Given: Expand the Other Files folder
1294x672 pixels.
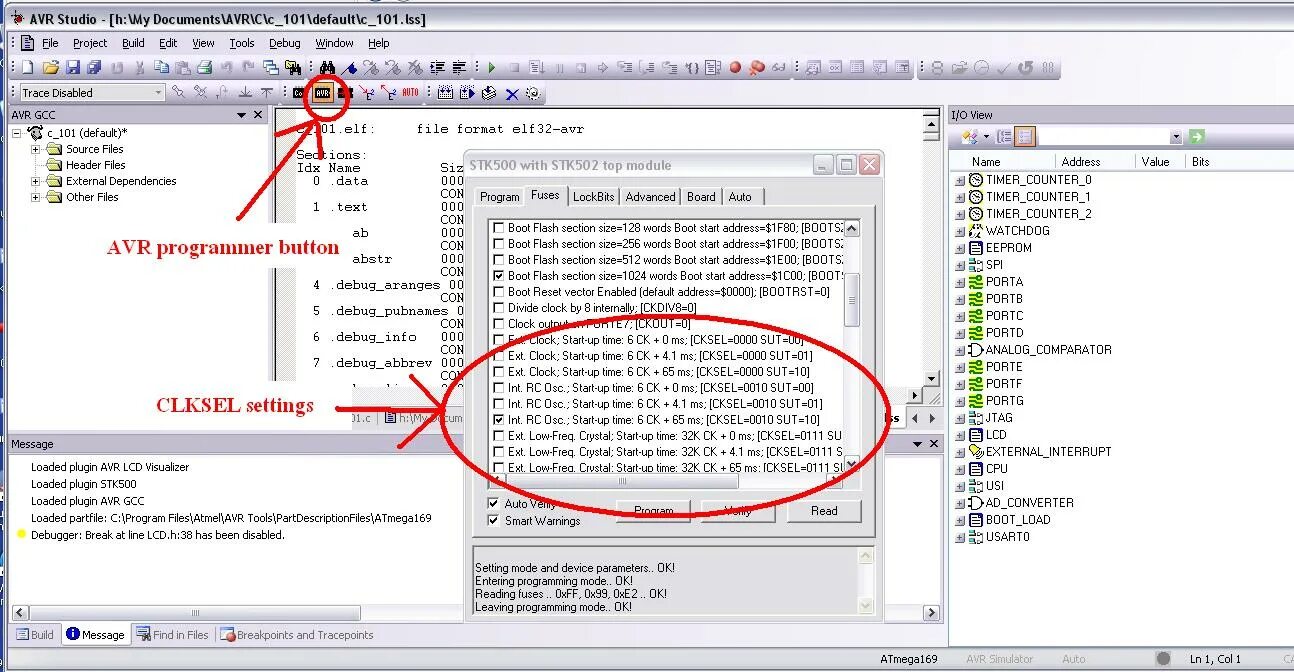Looking at the screenshot, I should 36,197.
